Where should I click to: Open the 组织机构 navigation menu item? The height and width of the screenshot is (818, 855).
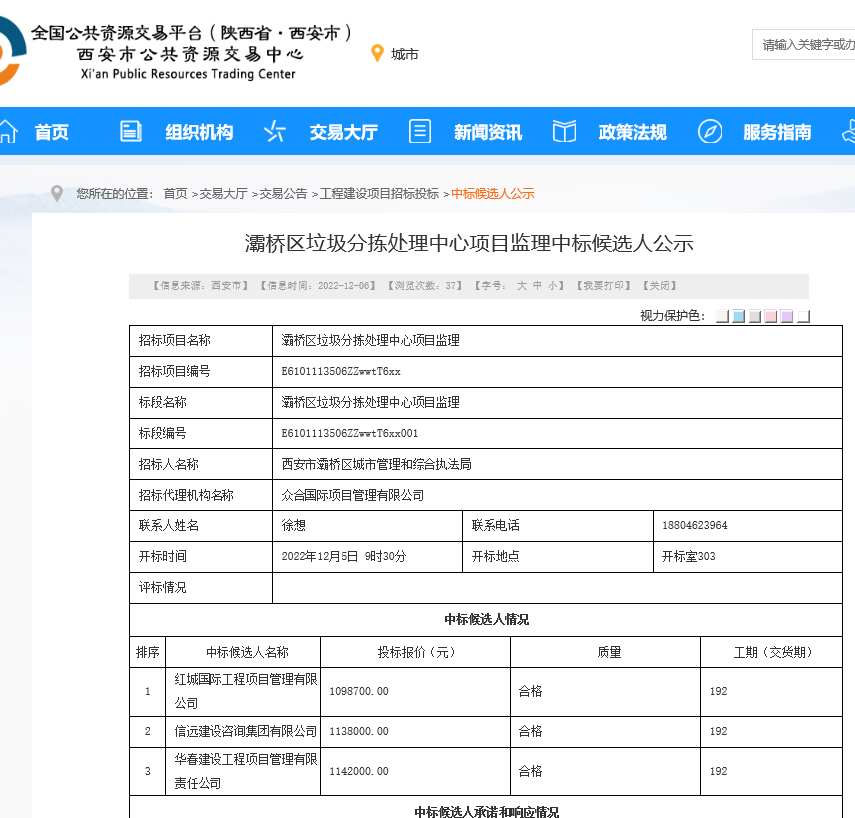click(199, 132)
